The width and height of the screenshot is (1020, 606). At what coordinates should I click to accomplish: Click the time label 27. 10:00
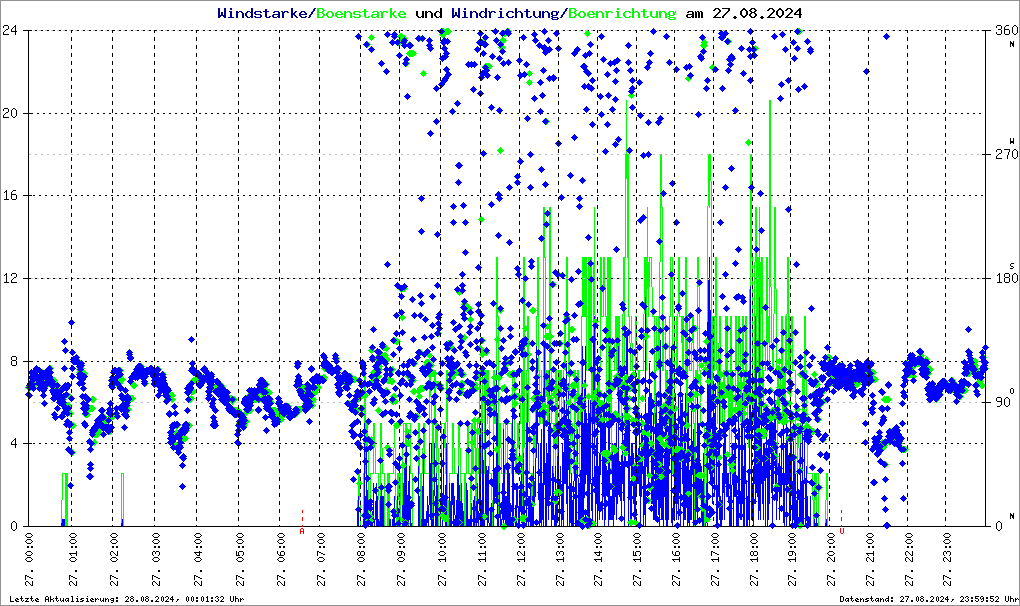click(x=443, y=560)
